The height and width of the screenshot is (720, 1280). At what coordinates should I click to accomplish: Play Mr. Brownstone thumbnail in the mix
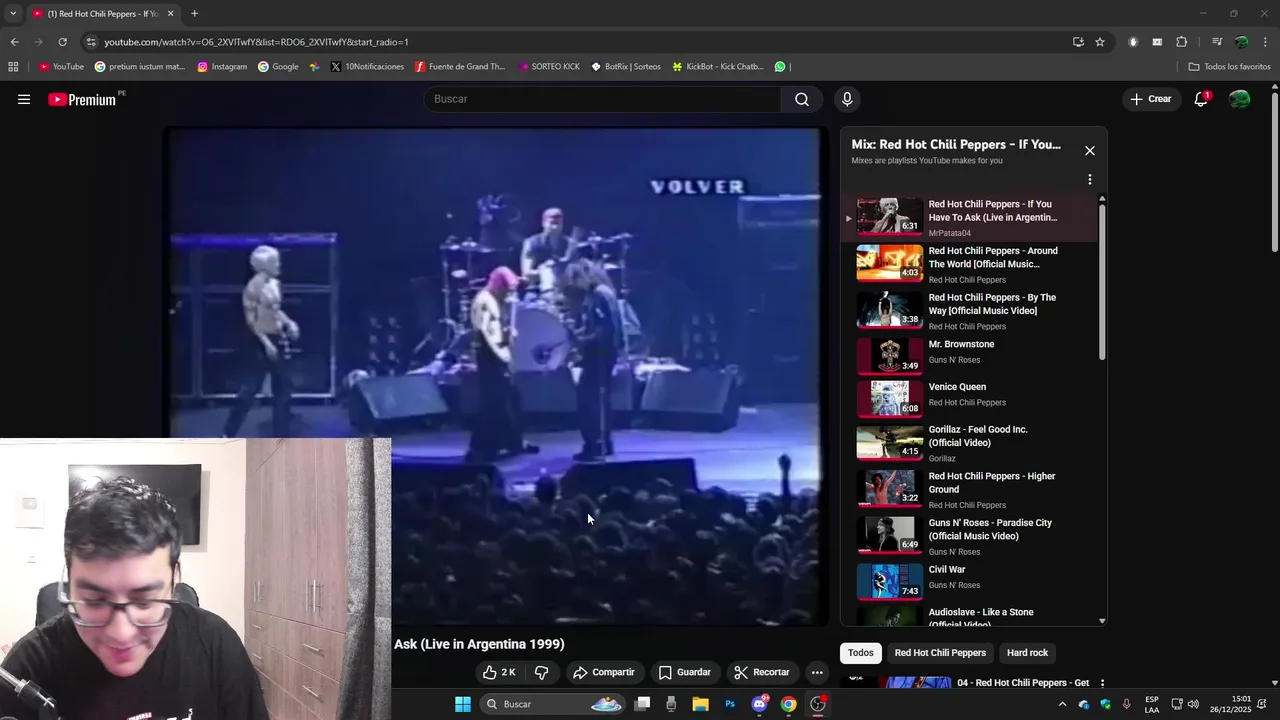pyautogui.click(x=889, y=354)
